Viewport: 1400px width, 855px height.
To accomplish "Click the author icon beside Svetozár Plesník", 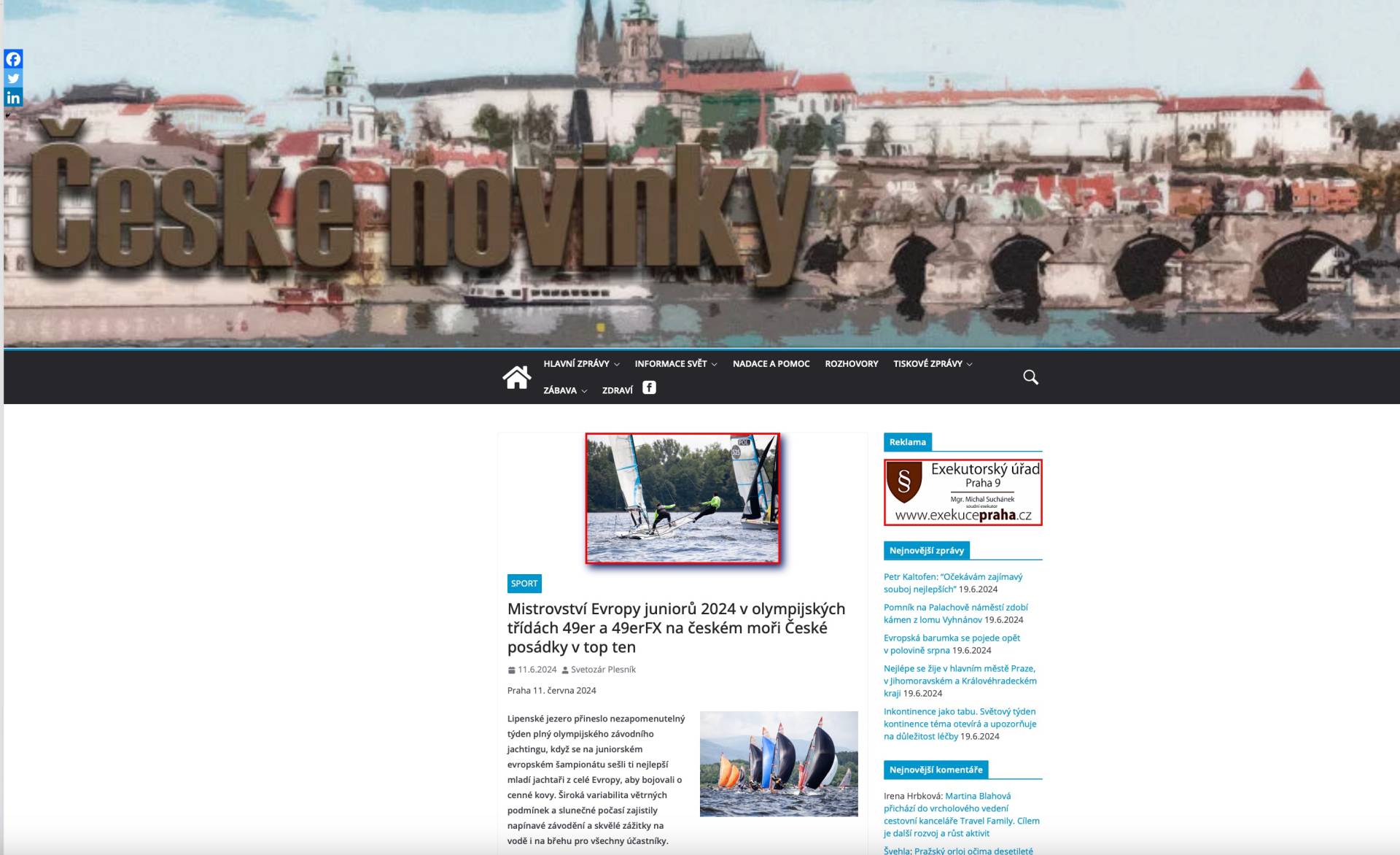I will [x=565, y=670].
